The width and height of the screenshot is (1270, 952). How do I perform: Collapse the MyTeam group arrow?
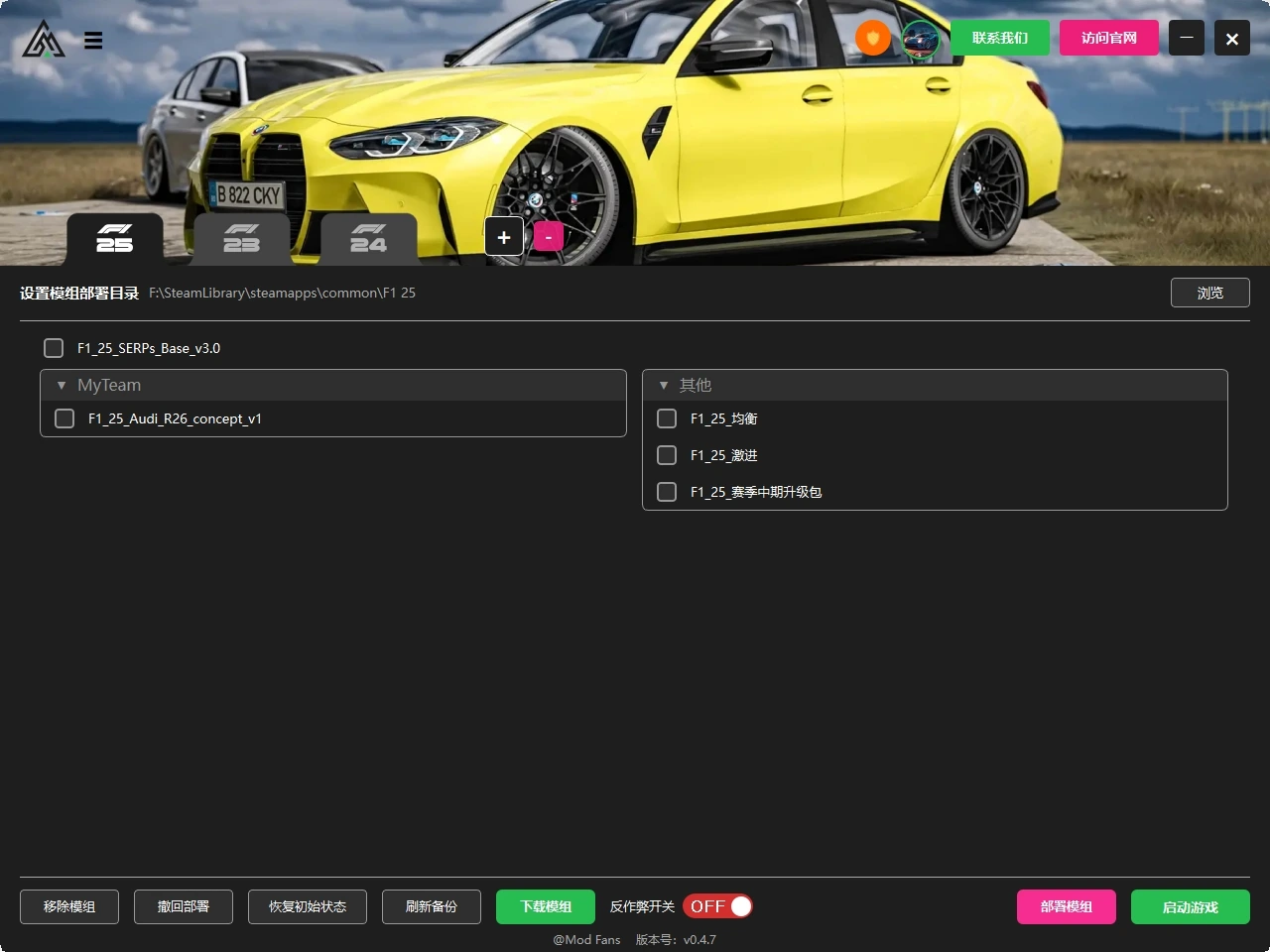tap(62, 385)
